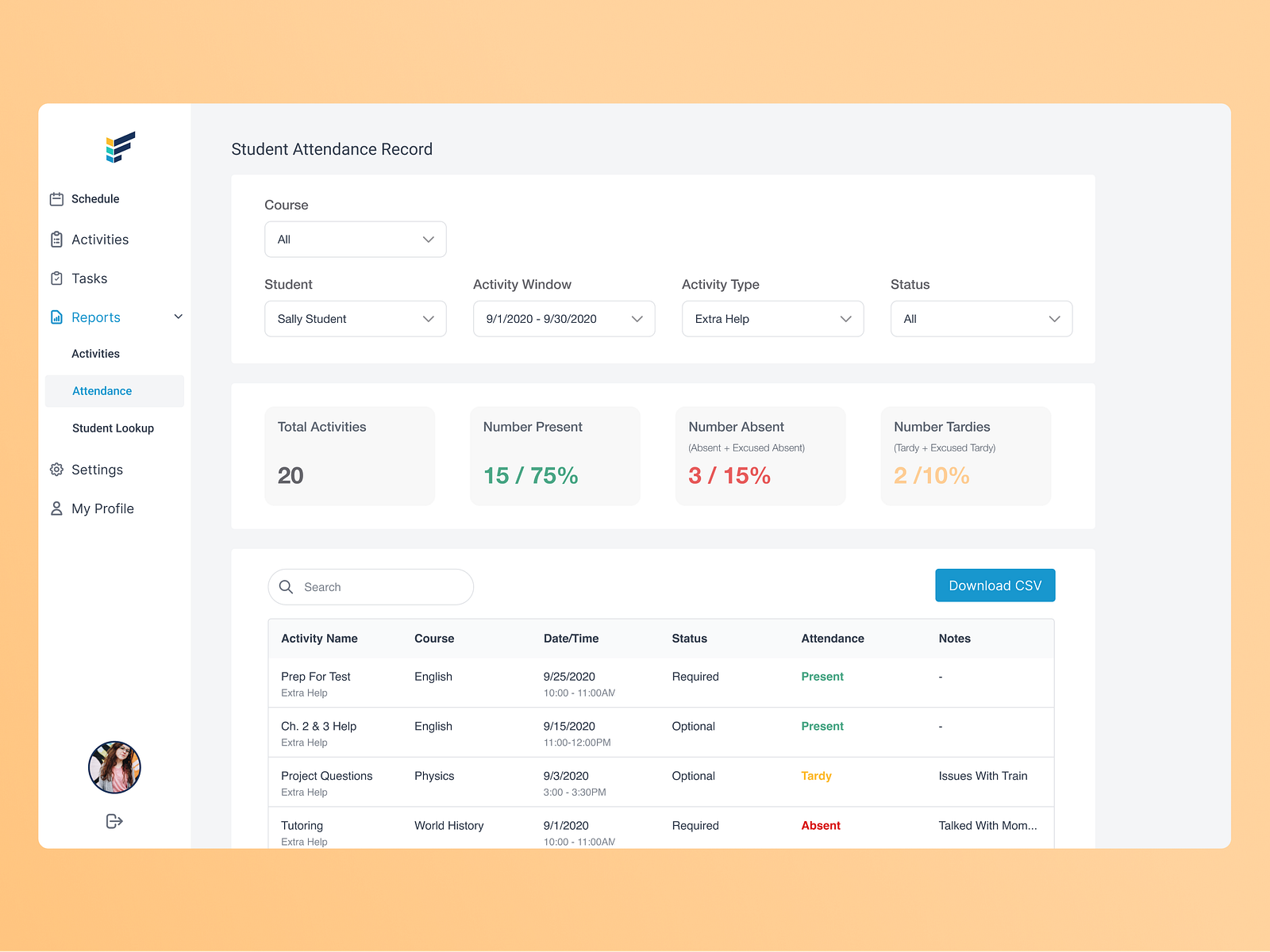Select the Tasks icon in sidebar

coord(56,278)
